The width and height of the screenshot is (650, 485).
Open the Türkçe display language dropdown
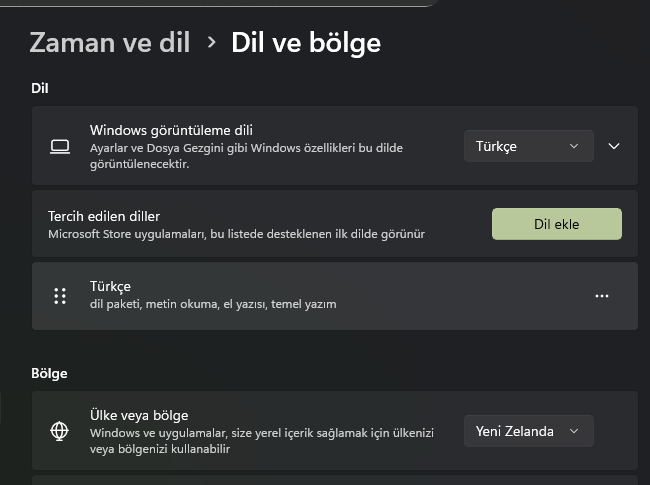tap(528, 146)
